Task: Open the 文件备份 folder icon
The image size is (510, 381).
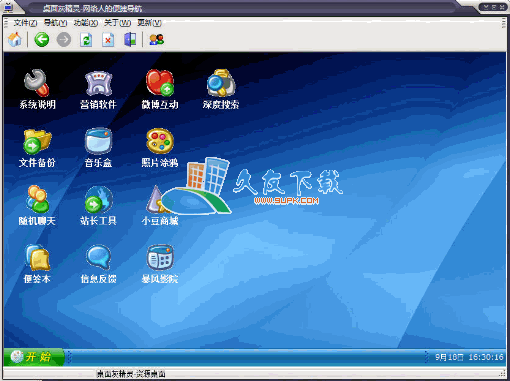Action: [x=37, y=141]
